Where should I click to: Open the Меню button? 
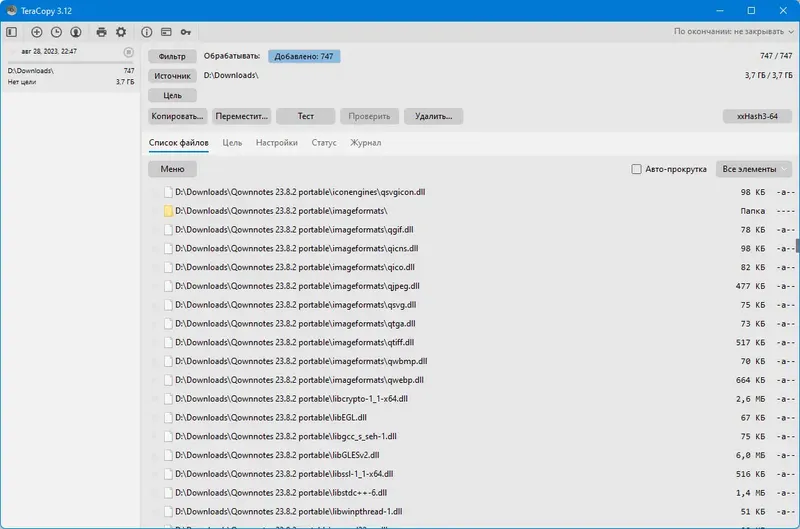click(x=172, y=169)
